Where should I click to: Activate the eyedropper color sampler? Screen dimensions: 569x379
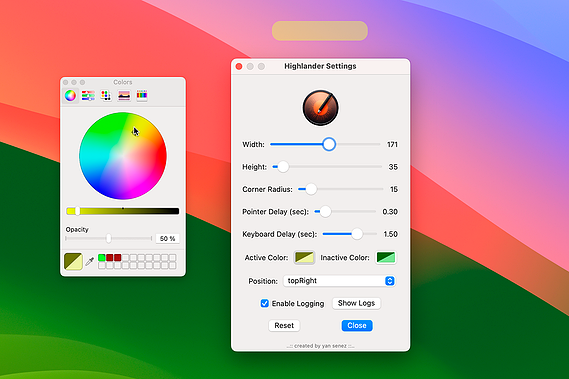(90, 261)
